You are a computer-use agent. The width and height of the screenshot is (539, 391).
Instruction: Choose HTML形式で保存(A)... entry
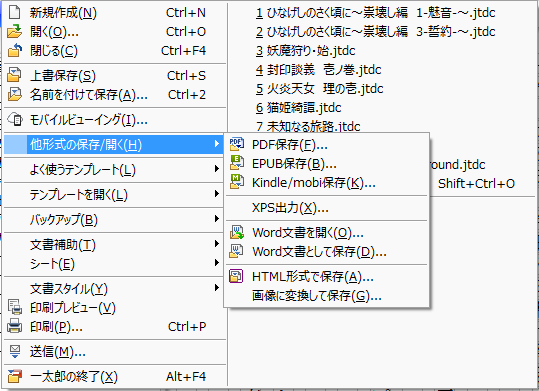(327, 276)
